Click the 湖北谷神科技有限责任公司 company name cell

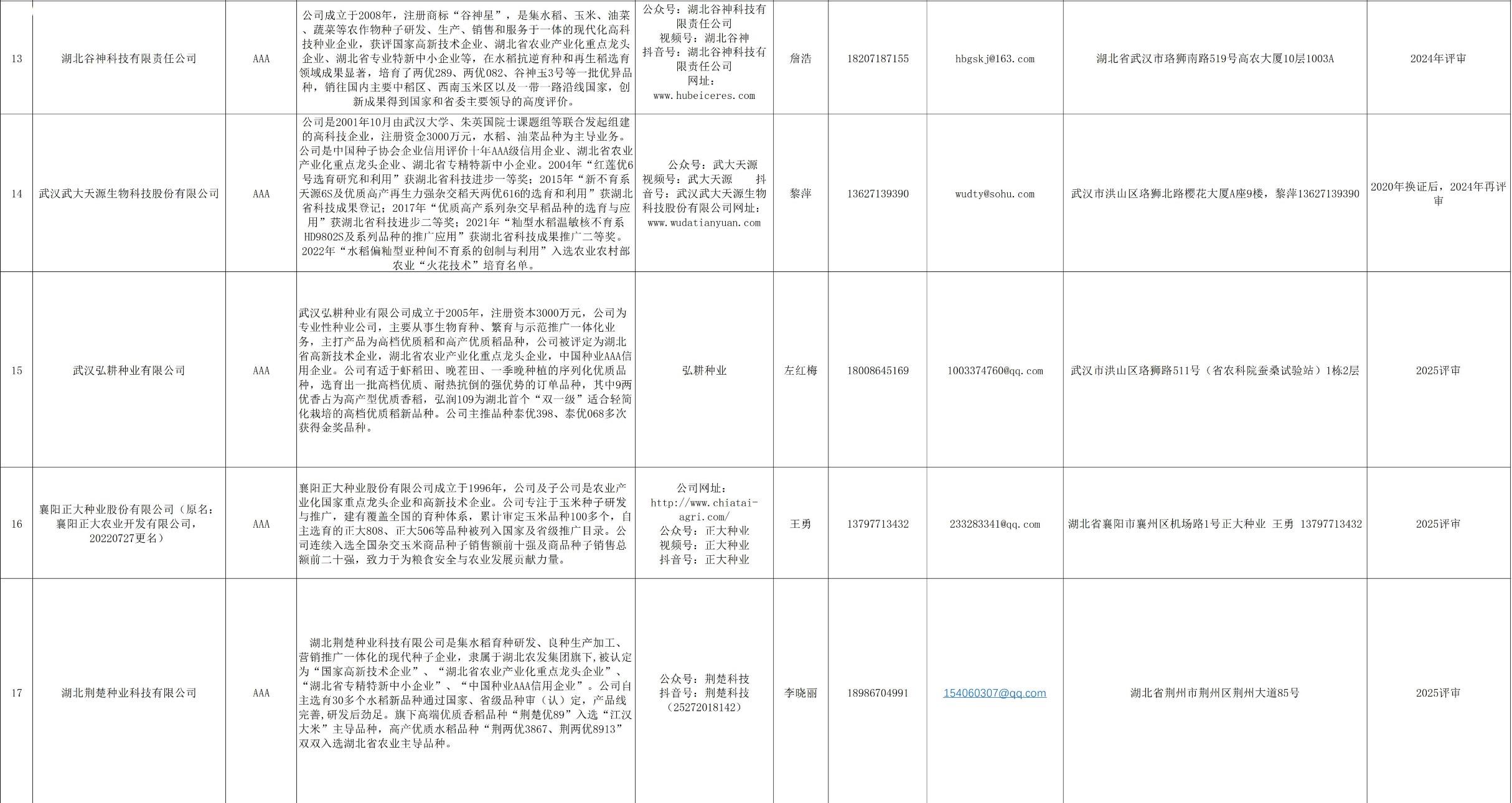129,59
